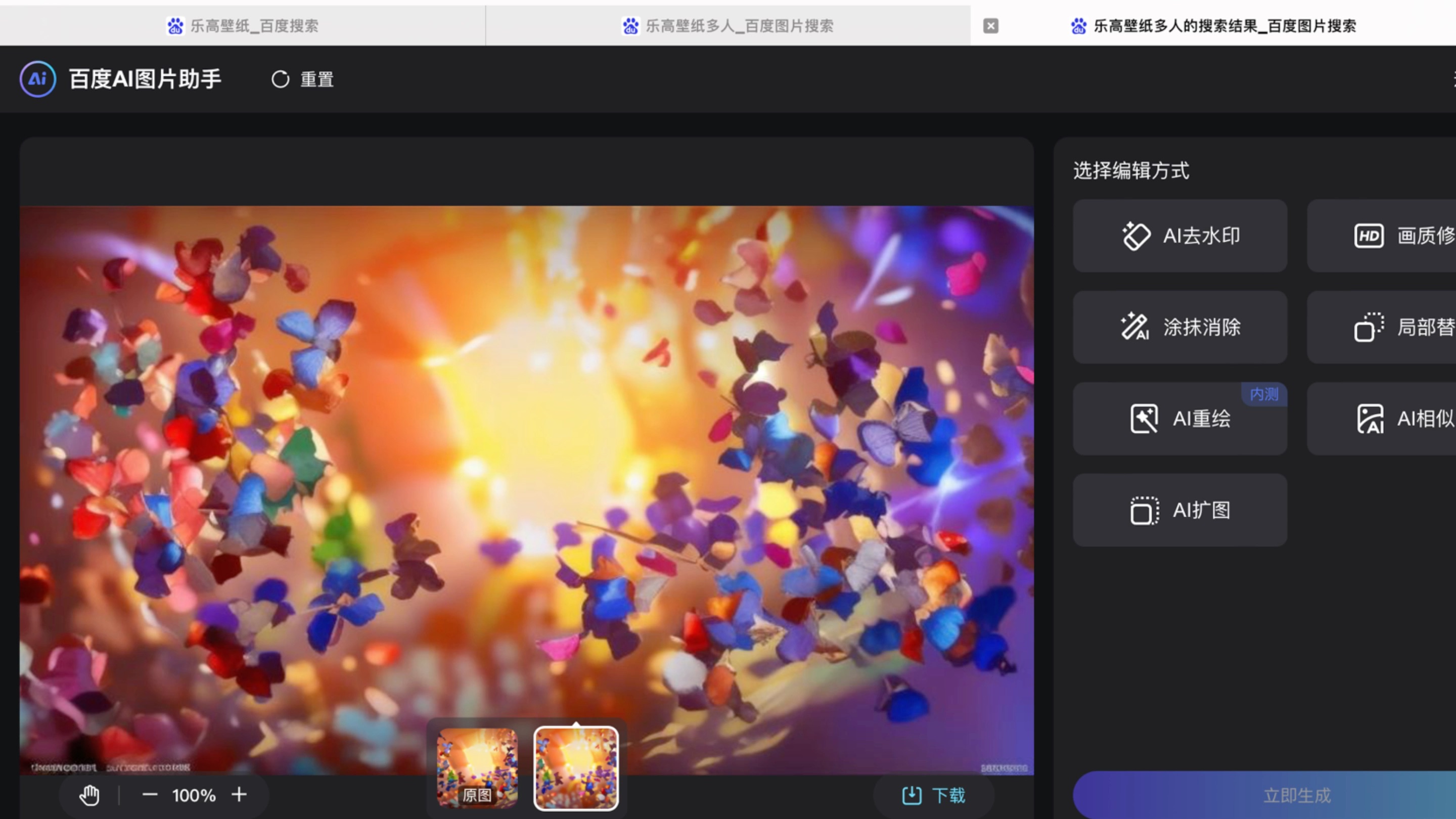The height and width of the screenshot is (819, 1456).
Task: Zoom in with the plus button
Action: [239, 795]
